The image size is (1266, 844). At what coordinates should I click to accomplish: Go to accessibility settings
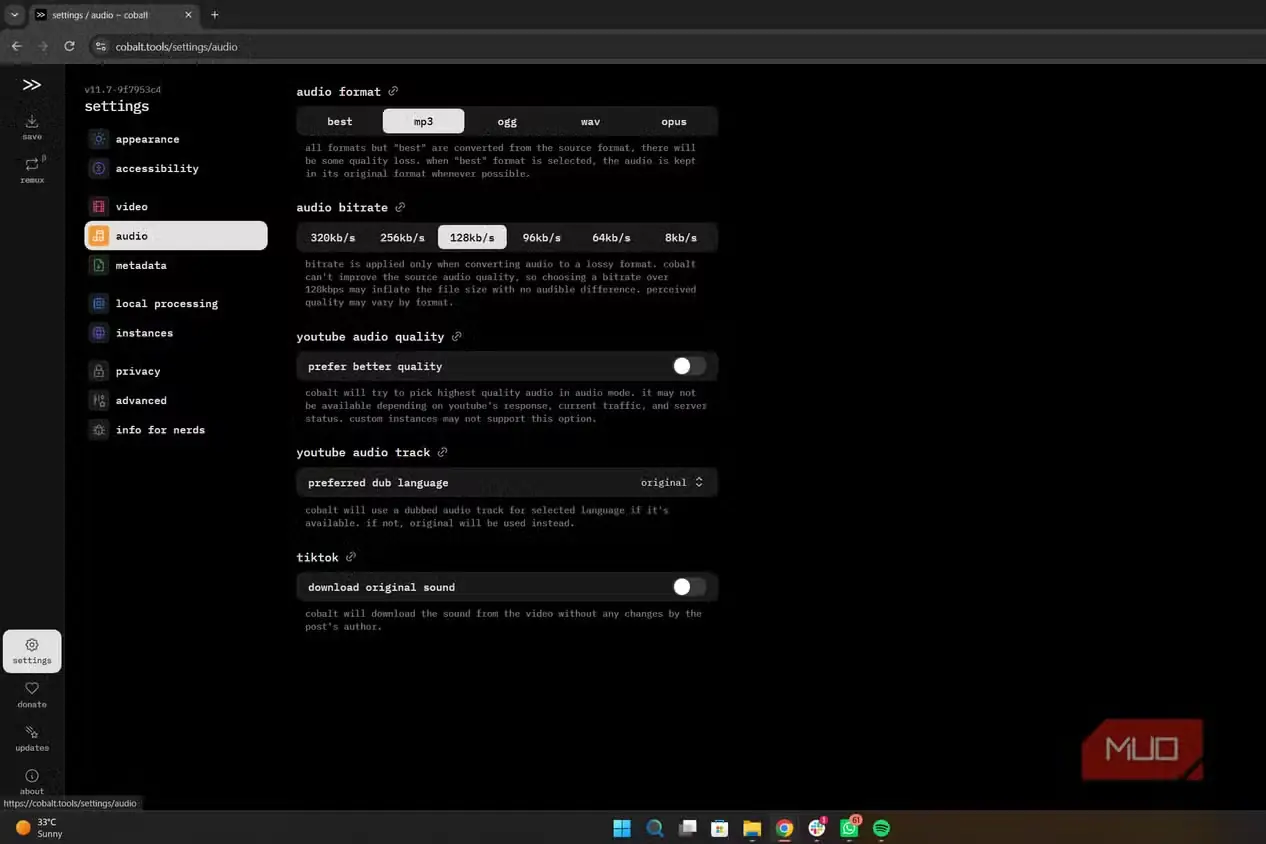[176, 168]
